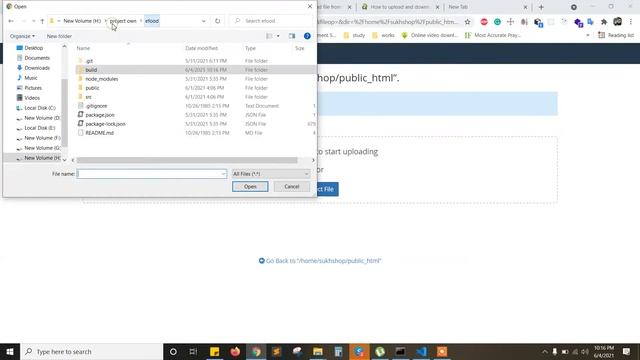The image size is (640, 360).
Task: Select Local Disk (E:) in navigation
Action: (40, 128)
